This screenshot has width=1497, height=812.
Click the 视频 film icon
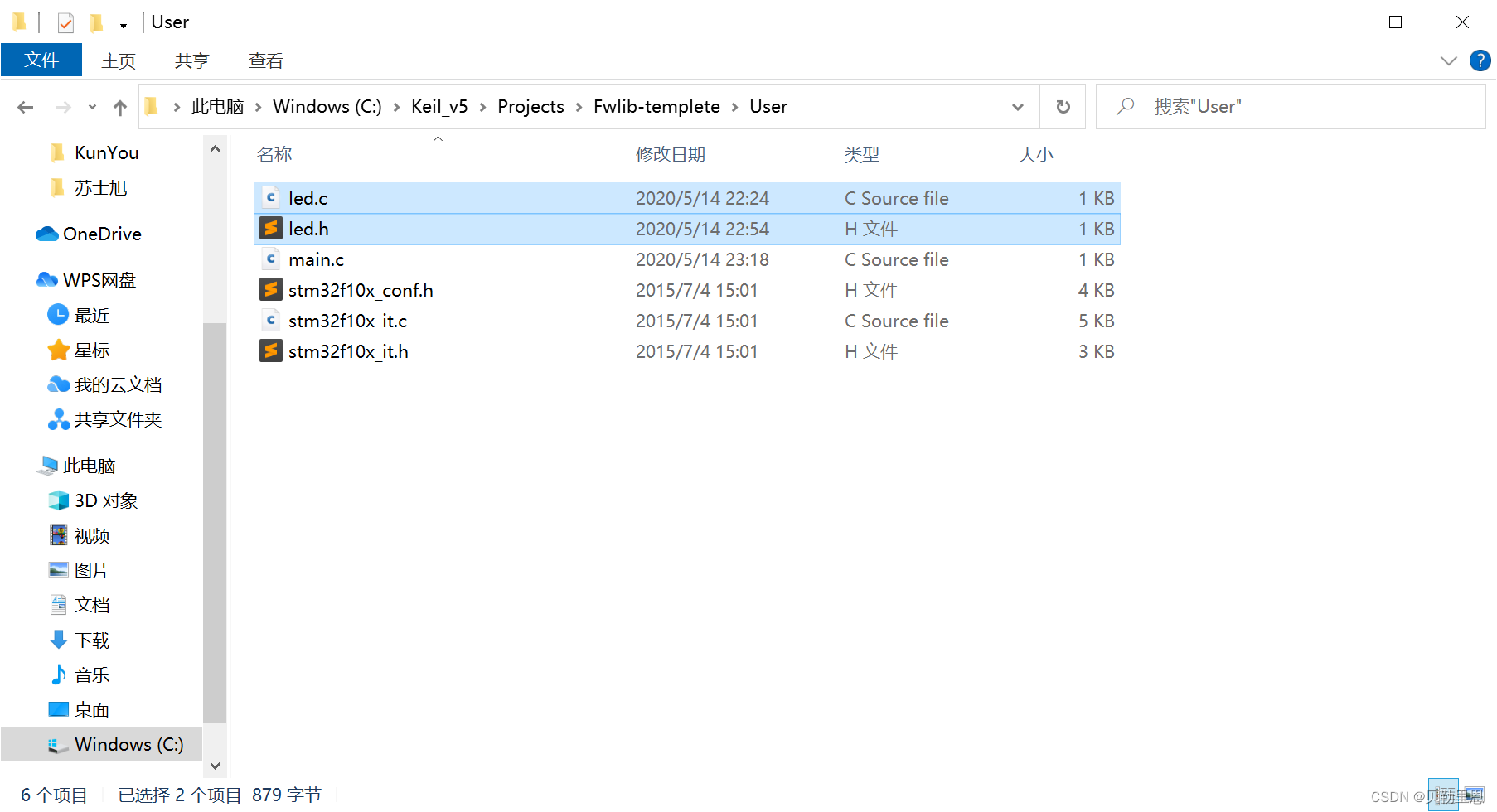click(58, 535)
